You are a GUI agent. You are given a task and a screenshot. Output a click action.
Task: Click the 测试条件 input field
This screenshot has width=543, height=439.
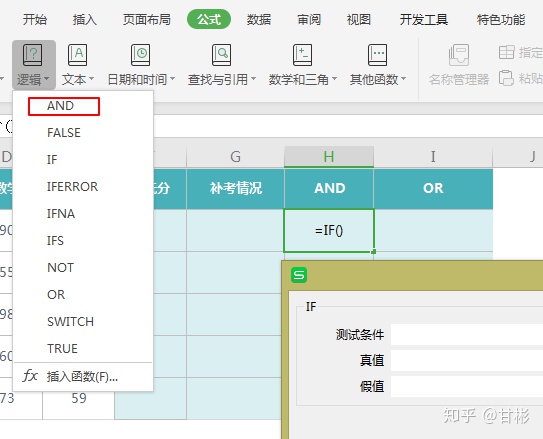(x=467, y=334)
